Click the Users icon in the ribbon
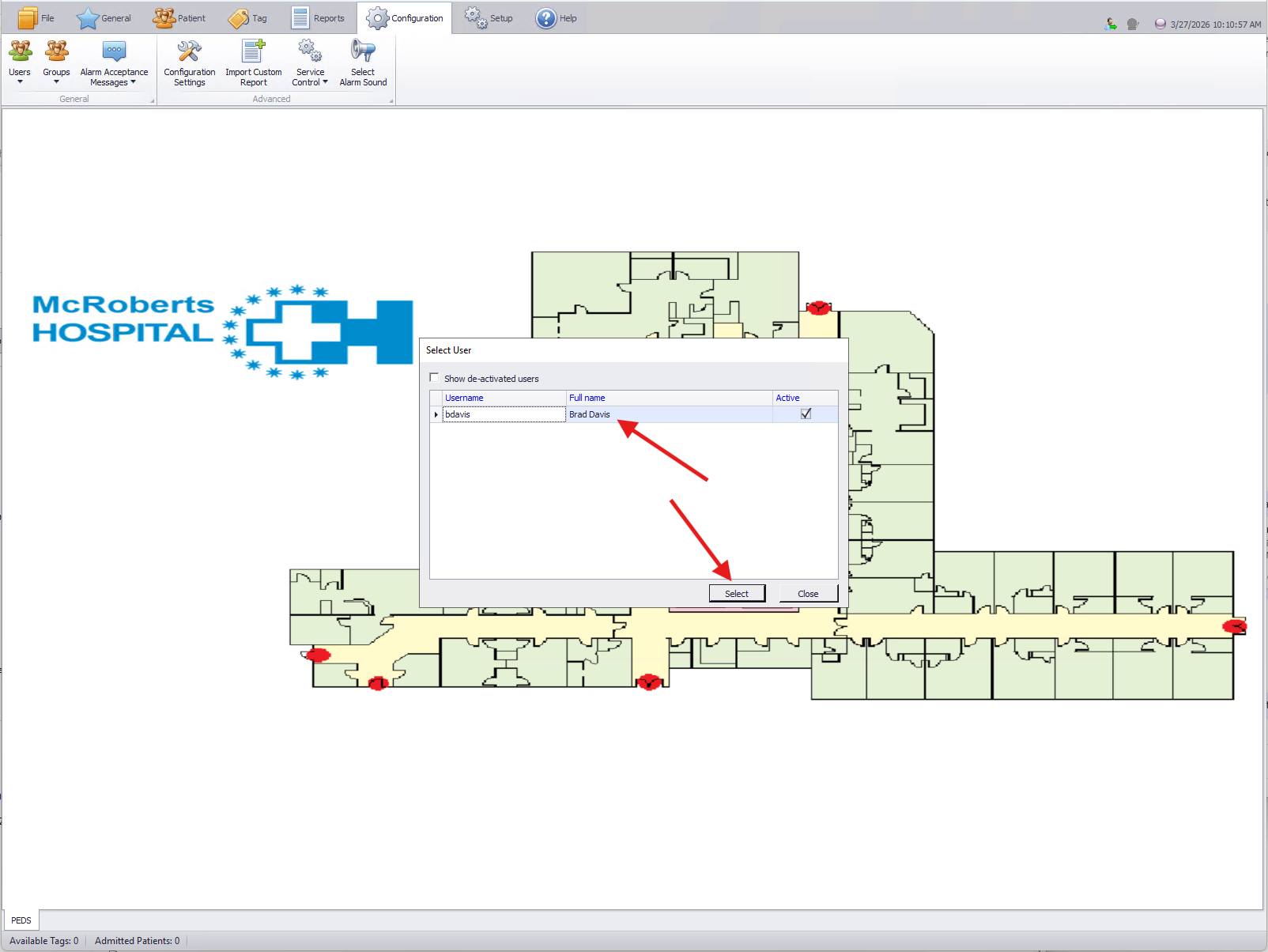Viewport: 1268px width, 952px height. 20,52
